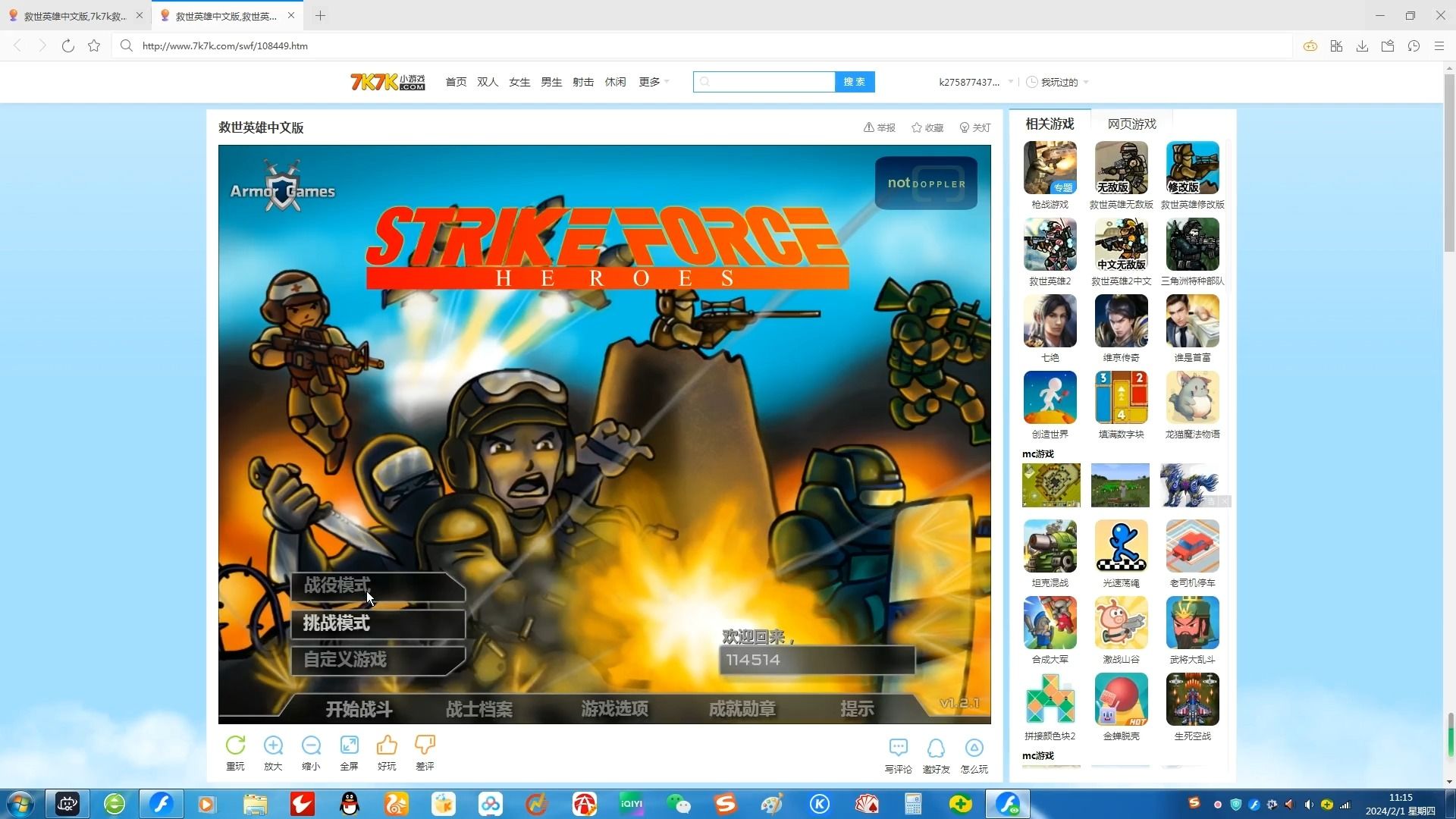Open the browser hamburger menu
Viewport: 1456px width, 819px height.
(x=1439, y=45)
